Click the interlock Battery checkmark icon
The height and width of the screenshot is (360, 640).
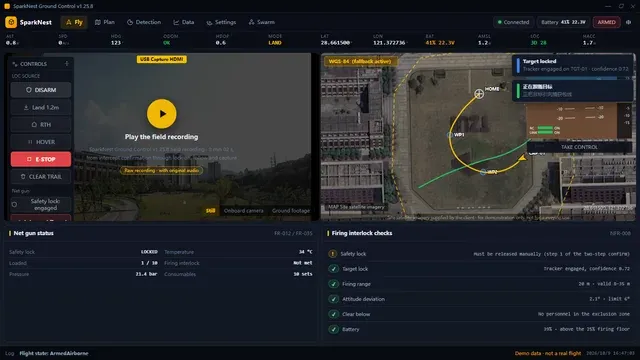(333, 329)
